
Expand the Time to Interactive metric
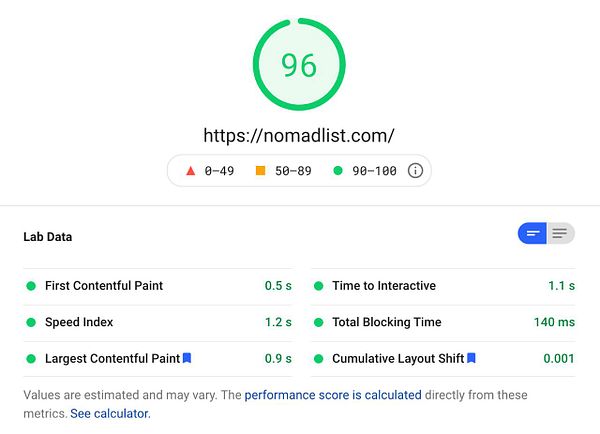[384, 286]
